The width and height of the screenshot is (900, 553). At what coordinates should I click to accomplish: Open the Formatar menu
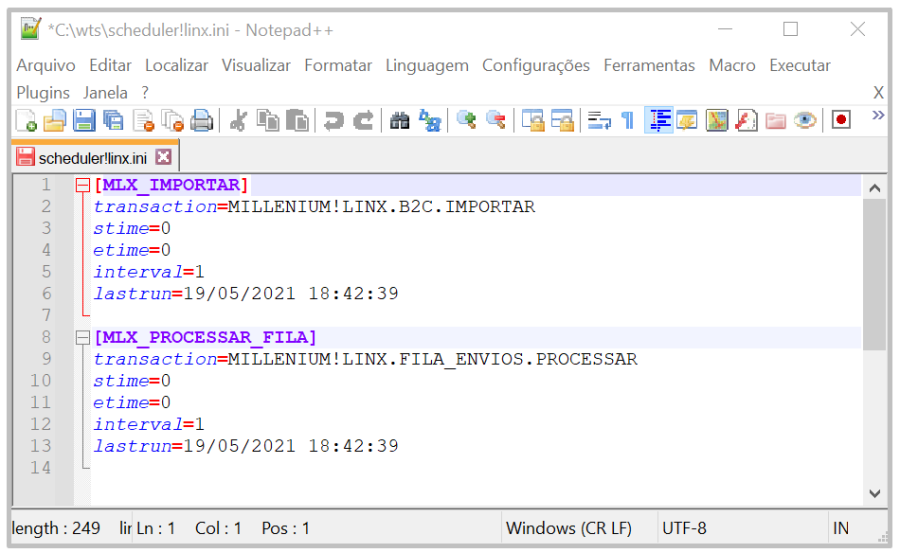(x=338, y=65)
